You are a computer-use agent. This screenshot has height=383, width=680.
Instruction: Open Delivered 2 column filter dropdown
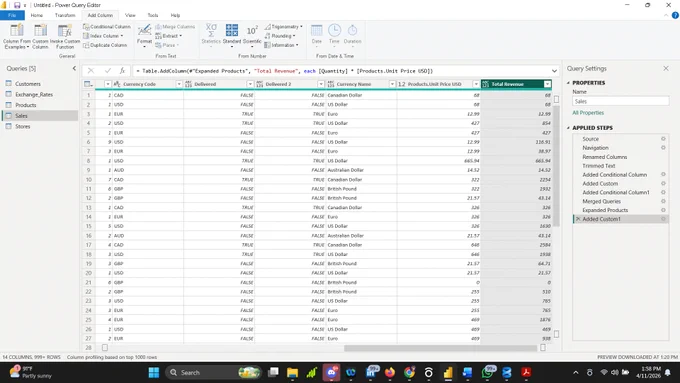pyautogui.click(x=321, y=84)
